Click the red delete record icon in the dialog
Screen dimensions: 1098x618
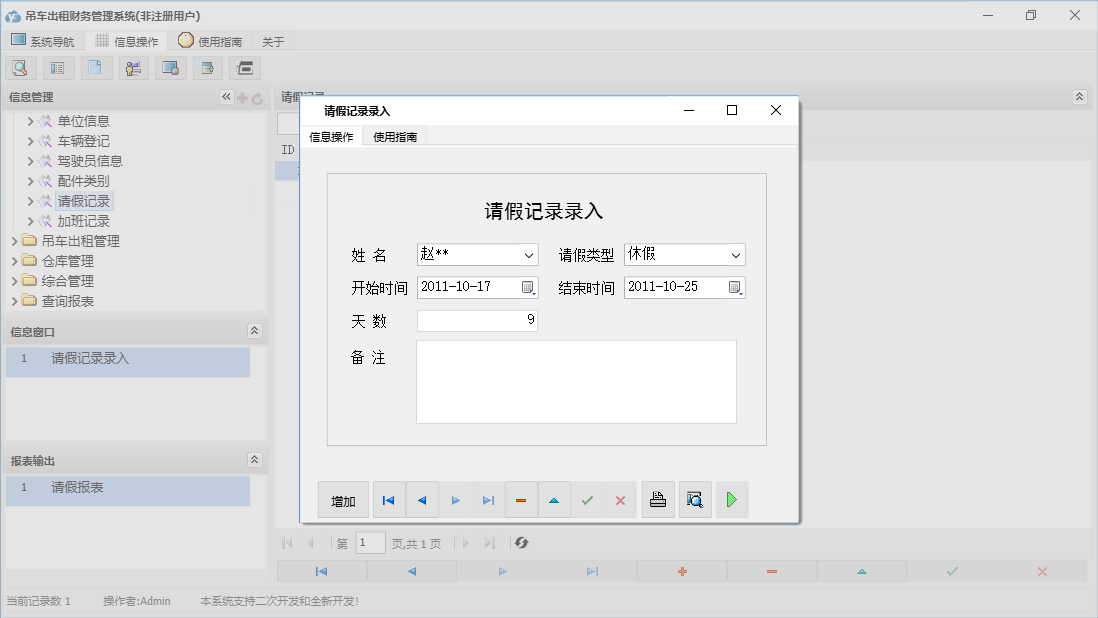click(x=521, y=499)
